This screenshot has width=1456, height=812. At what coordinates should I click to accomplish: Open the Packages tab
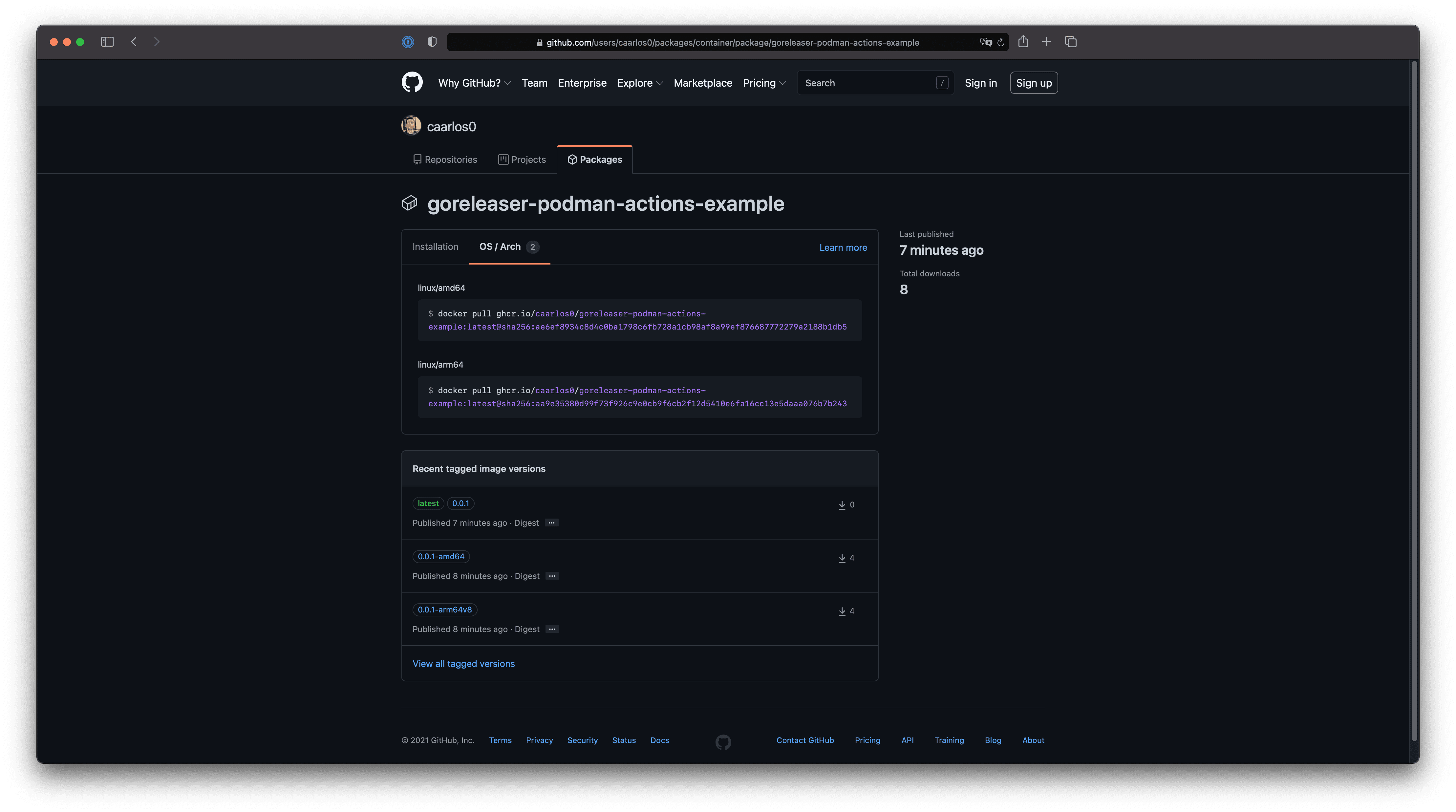(595, 159)
